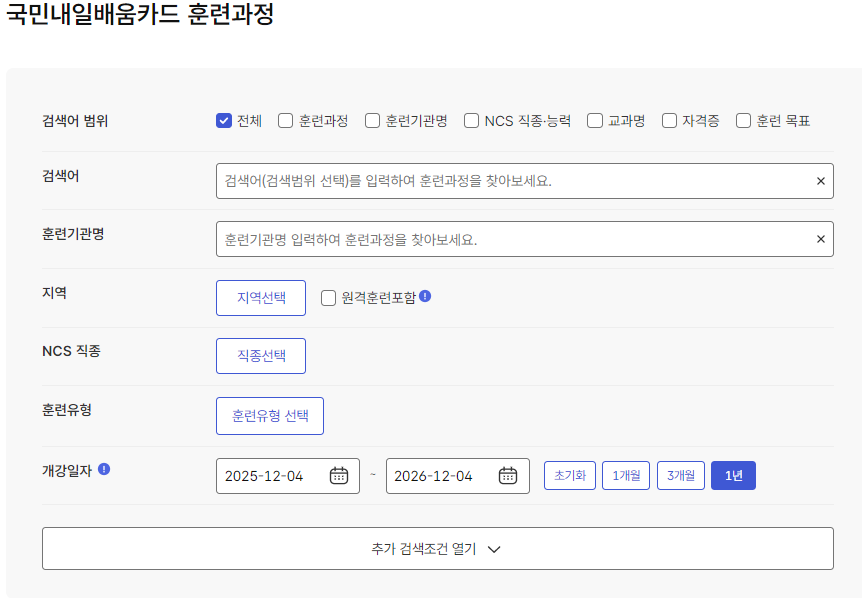Show info tooltip next to 원격훈련포함
This screenshot has width=862, height=598.
tap(425, 296)
